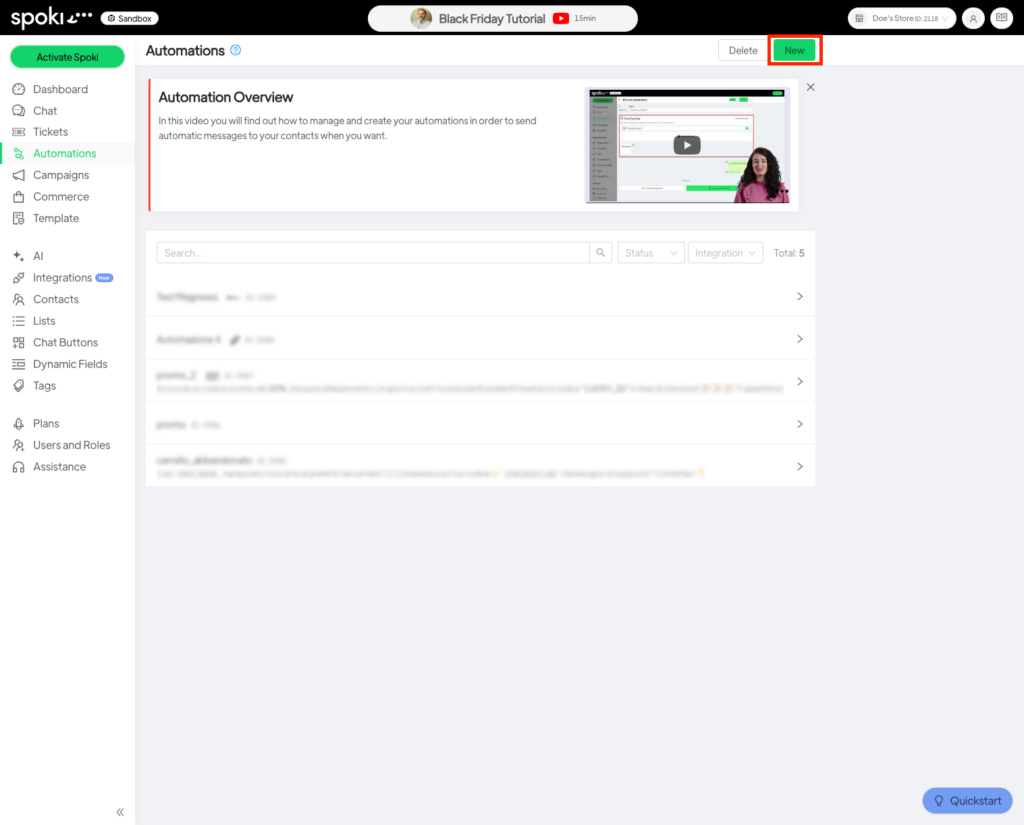
Task: Expand the first automation row chevron
Action: point(799,297)
